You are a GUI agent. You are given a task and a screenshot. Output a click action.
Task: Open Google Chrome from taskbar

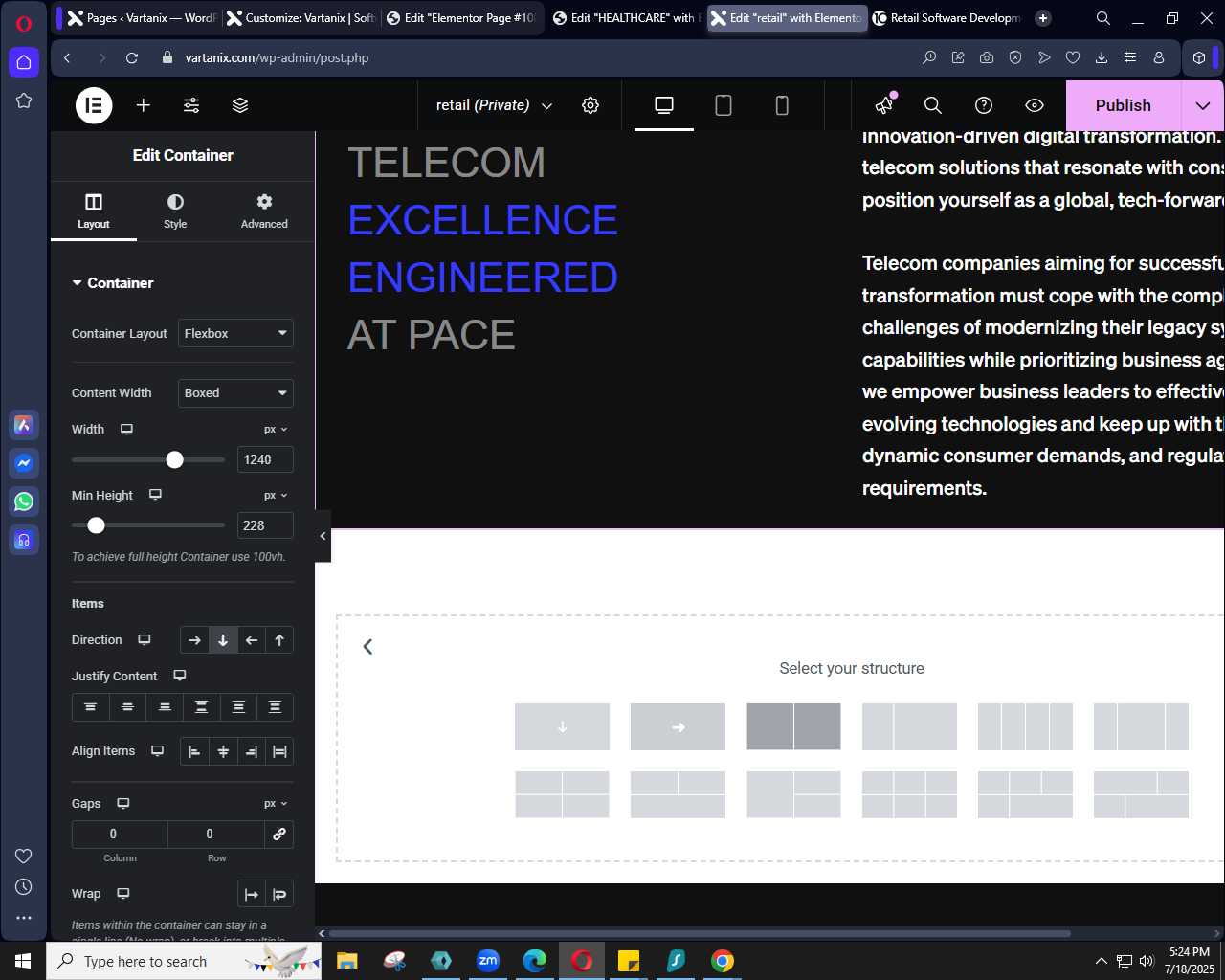point(723,961)
